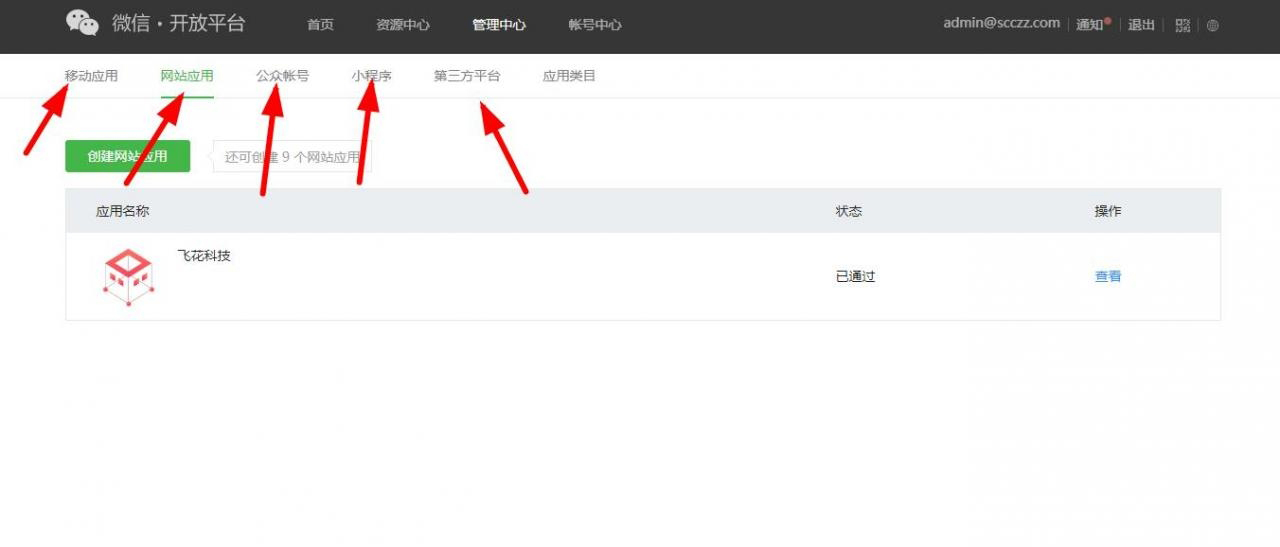Open the QR code icon in header
1280x547 pixels.
1183,25
